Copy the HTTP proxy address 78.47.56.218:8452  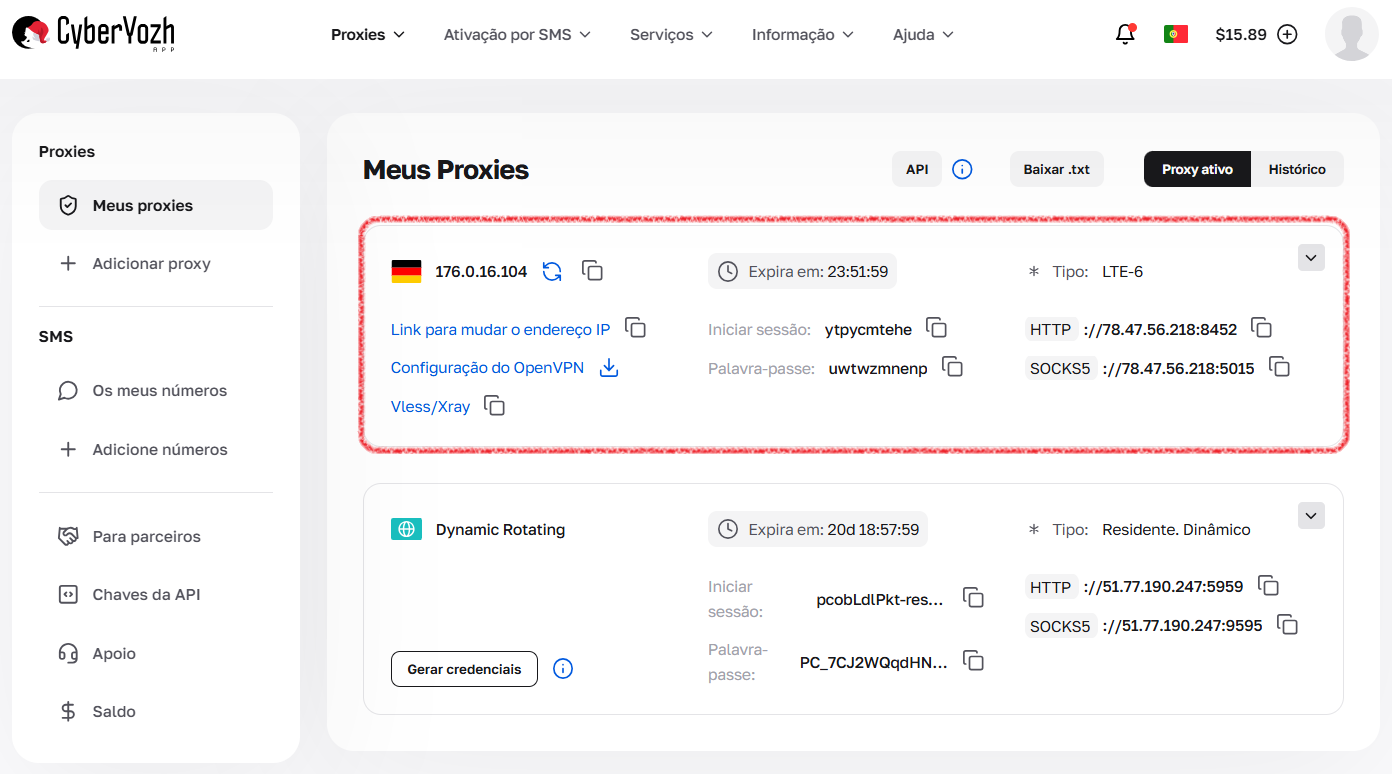[1261, 327]
